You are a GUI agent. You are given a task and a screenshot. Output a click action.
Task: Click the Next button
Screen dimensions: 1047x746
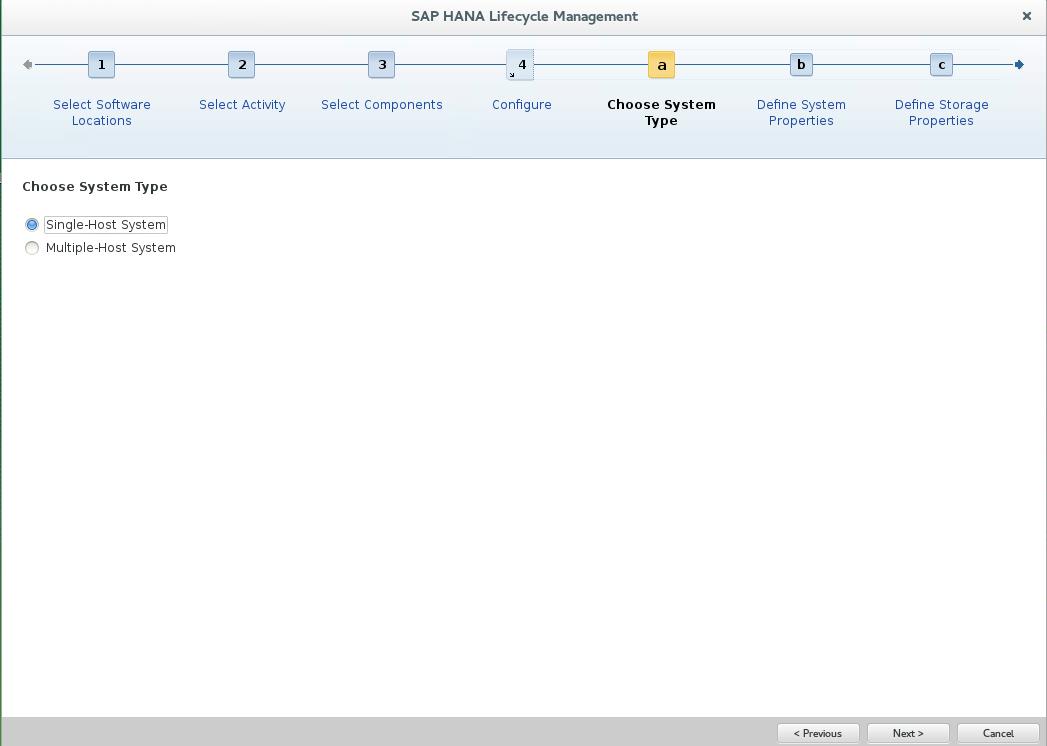coord(907,733)
